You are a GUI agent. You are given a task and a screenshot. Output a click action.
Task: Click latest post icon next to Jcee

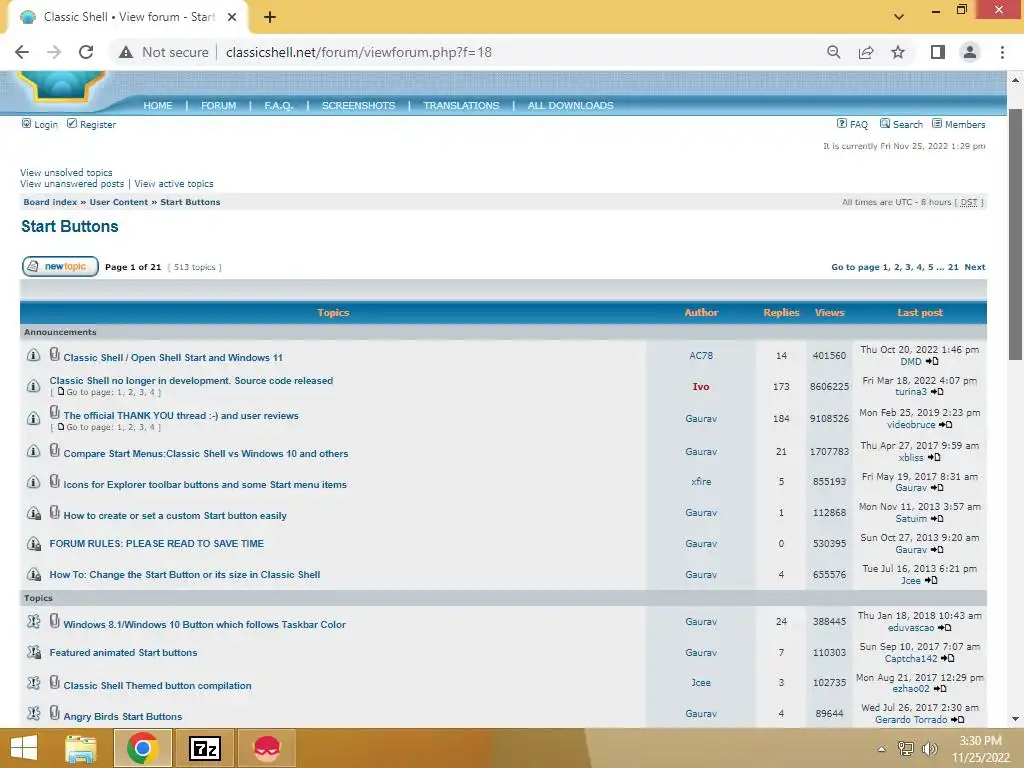coord(931,581)
